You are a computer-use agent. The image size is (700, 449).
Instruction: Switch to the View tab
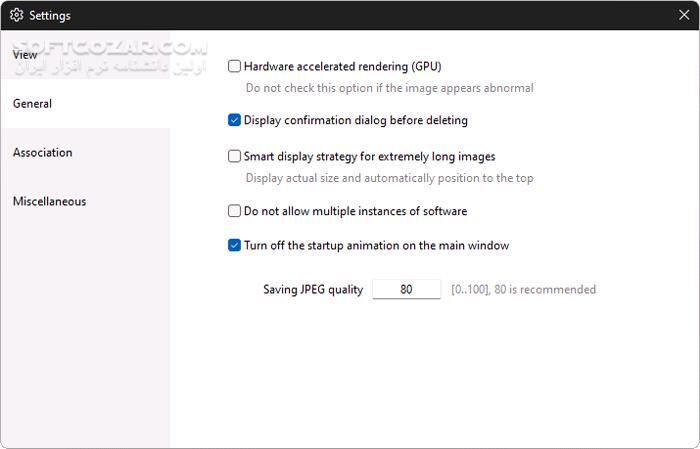pos(25,55)
